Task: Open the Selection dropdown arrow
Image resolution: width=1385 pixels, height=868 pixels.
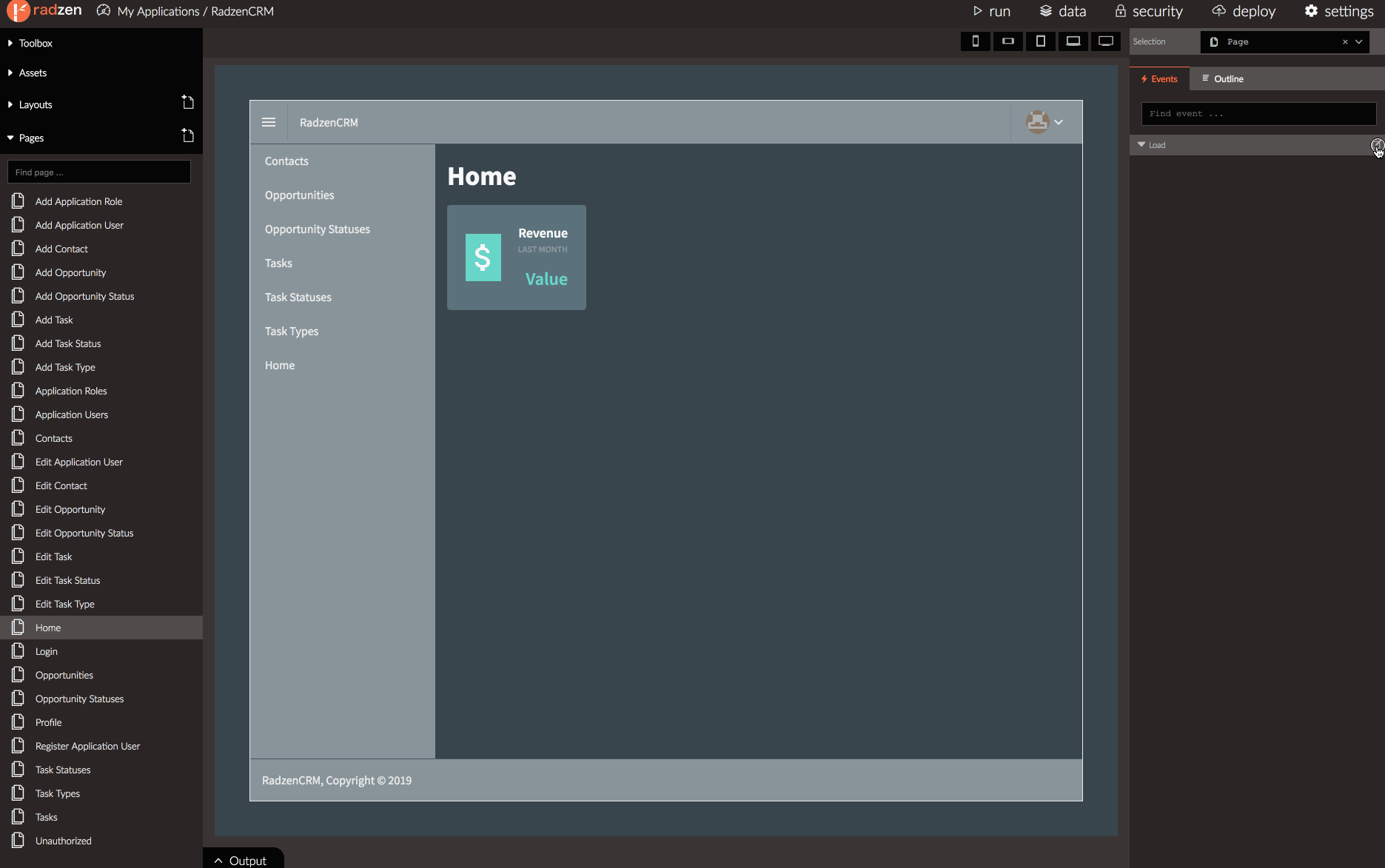Action: pos(1359,42)
